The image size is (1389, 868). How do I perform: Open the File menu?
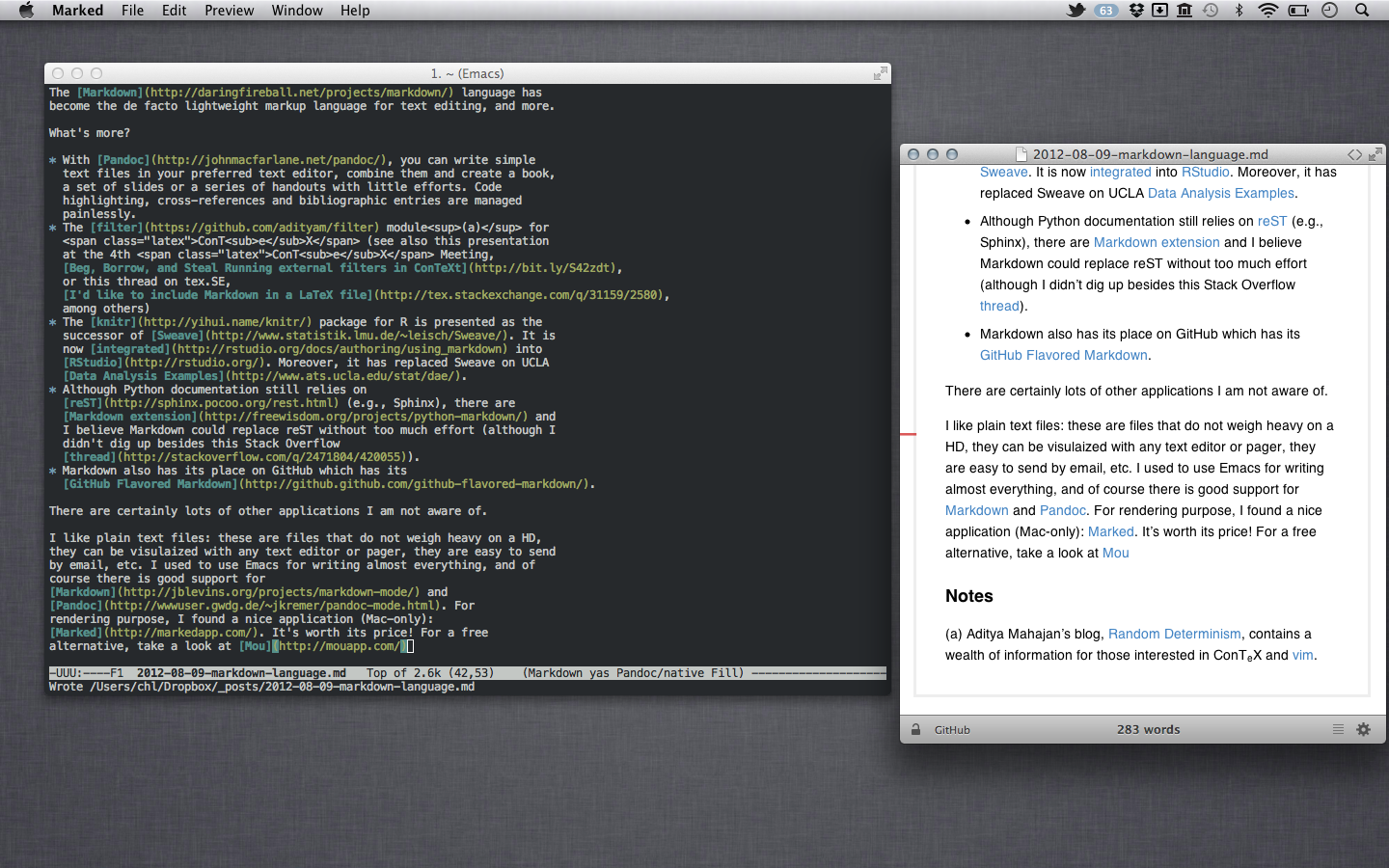click(x=132, y=11)
